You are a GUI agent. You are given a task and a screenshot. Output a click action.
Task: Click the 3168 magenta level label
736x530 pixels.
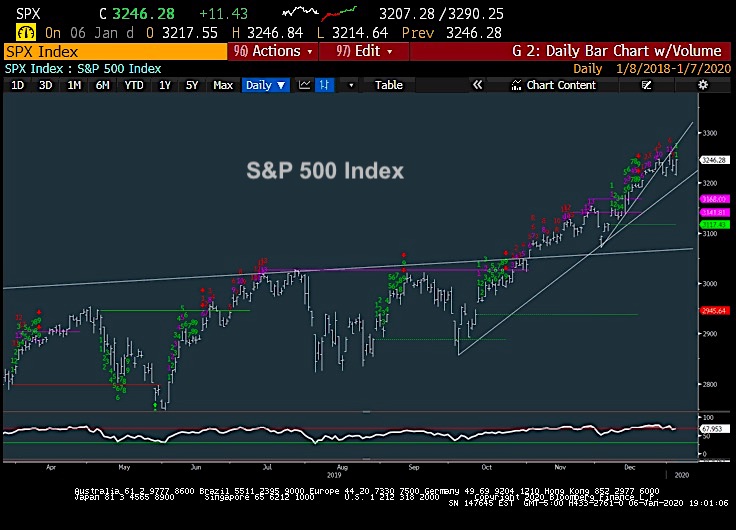(x=714, y=199)
